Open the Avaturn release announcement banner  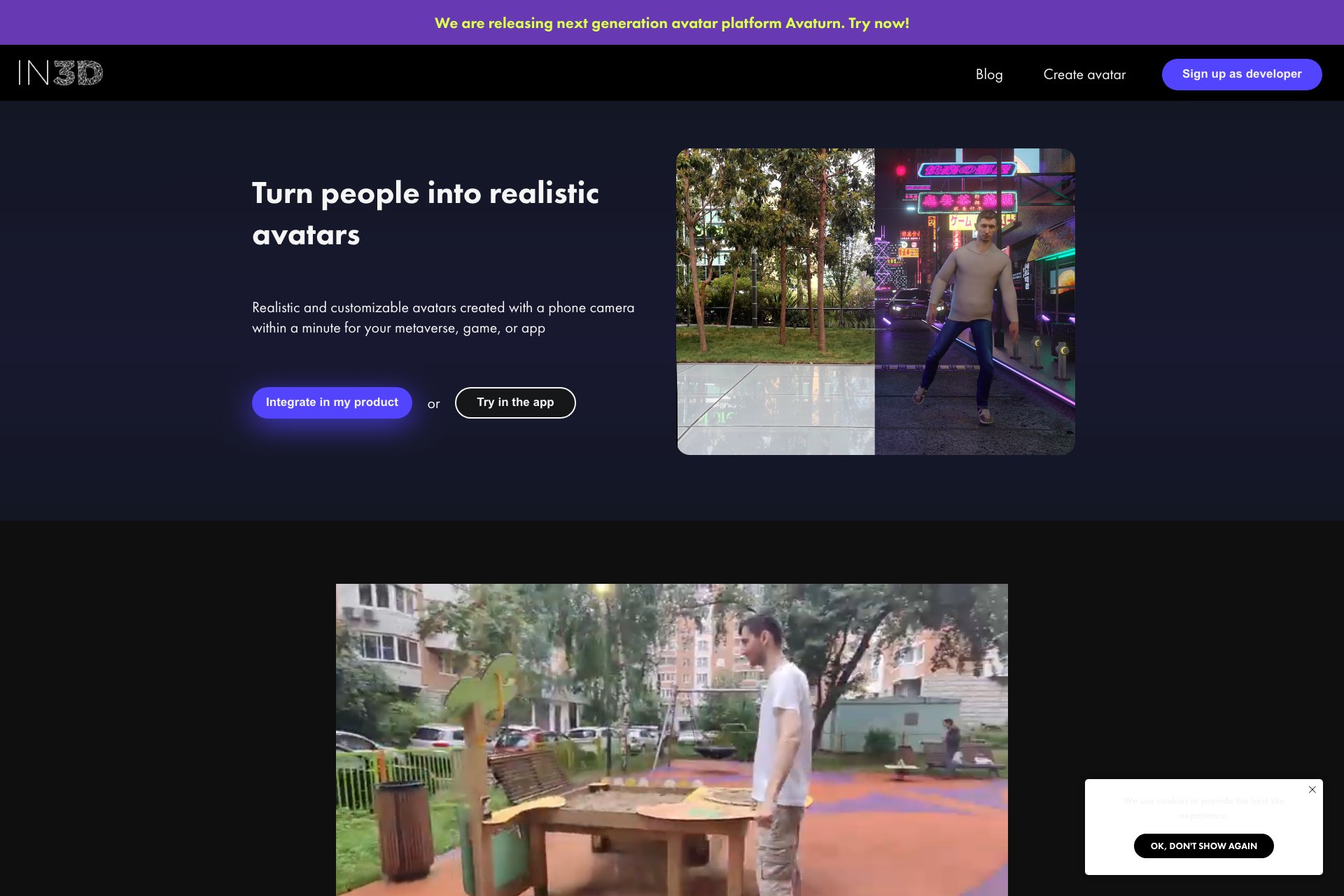pos(672,23)
